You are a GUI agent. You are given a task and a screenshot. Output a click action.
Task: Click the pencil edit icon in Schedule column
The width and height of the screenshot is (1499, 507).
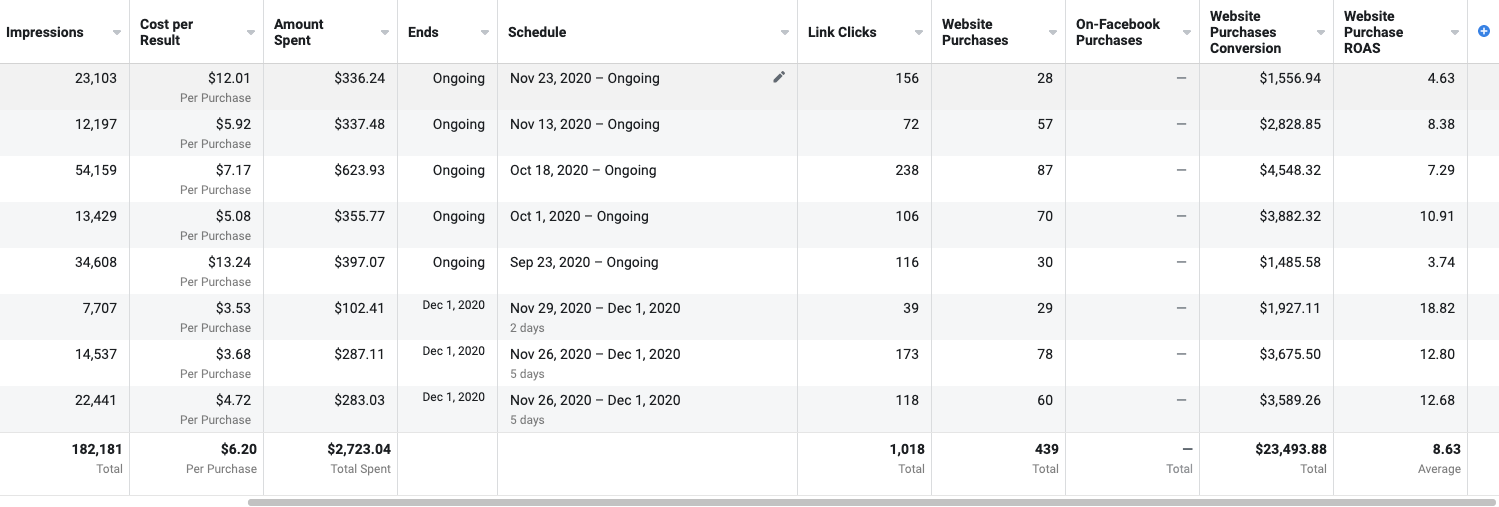(779, 77)
